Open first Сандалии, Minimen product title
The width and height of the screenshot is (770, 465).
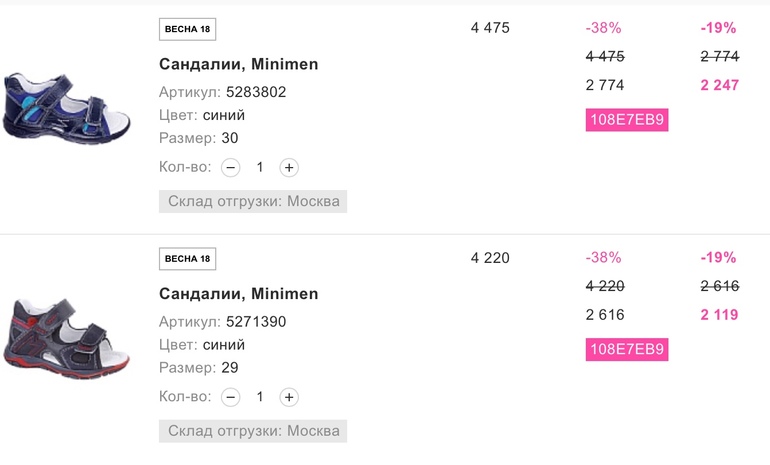[x=238, y=64]
